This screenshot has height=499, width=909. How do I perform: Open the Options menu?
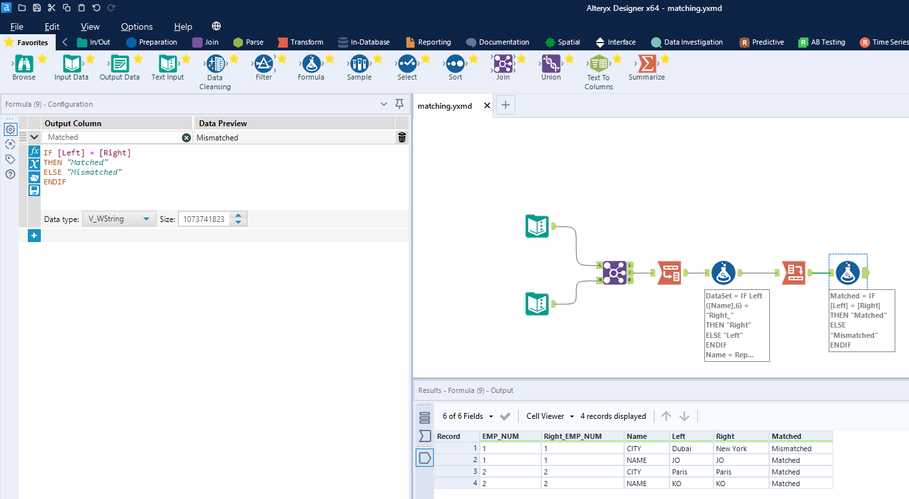pyautogui.click(x=136, y=27)
